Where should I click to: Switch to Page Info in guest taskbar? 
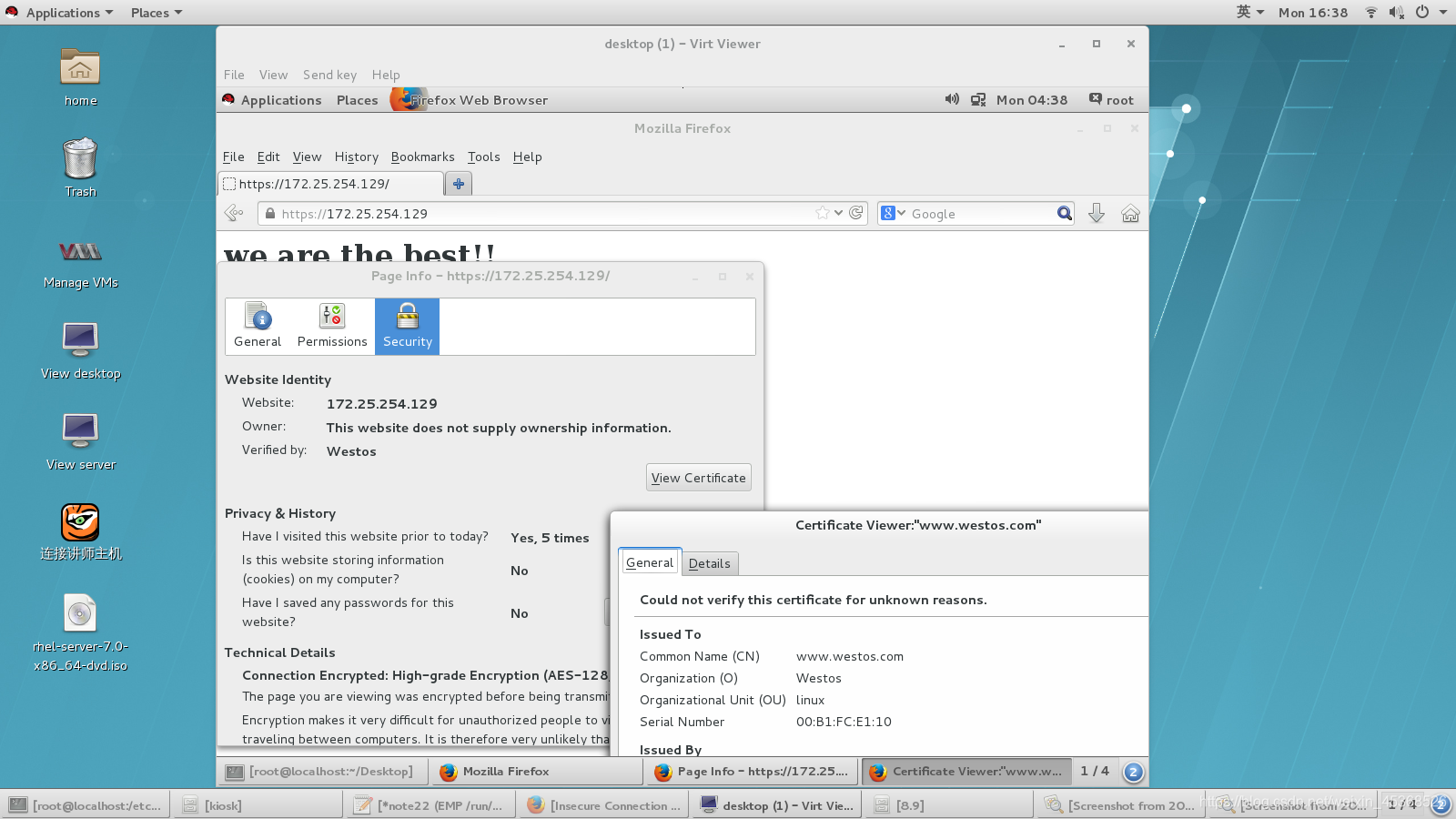click(753, 772)
